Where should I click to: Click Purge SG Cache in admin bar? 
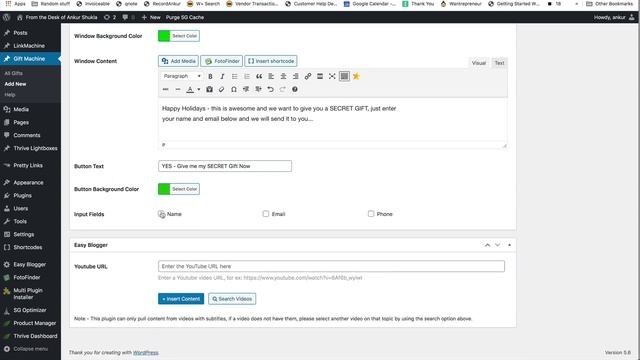[185, 17]
